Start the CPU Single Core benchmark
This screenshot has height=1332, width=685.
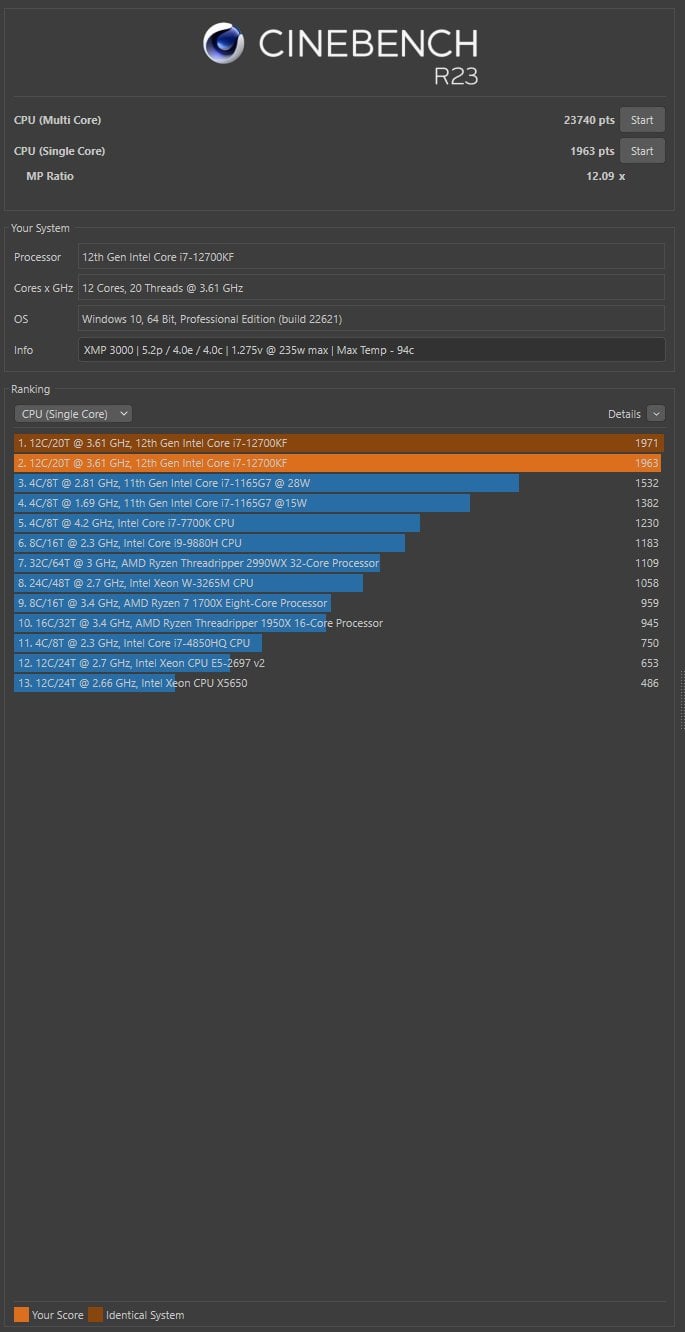pyautogui.click(x=642, y=151)
